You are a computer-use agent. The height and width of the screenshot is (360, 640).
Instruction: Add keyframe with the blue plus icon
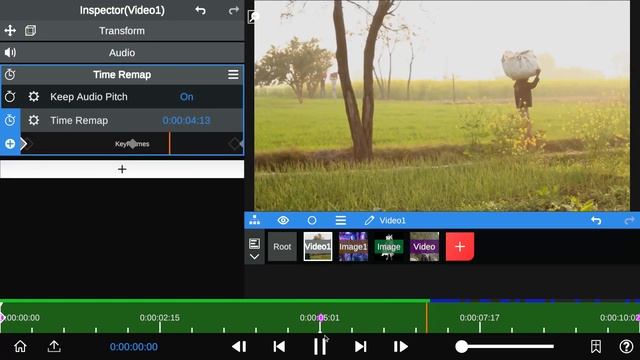[10, 144]
